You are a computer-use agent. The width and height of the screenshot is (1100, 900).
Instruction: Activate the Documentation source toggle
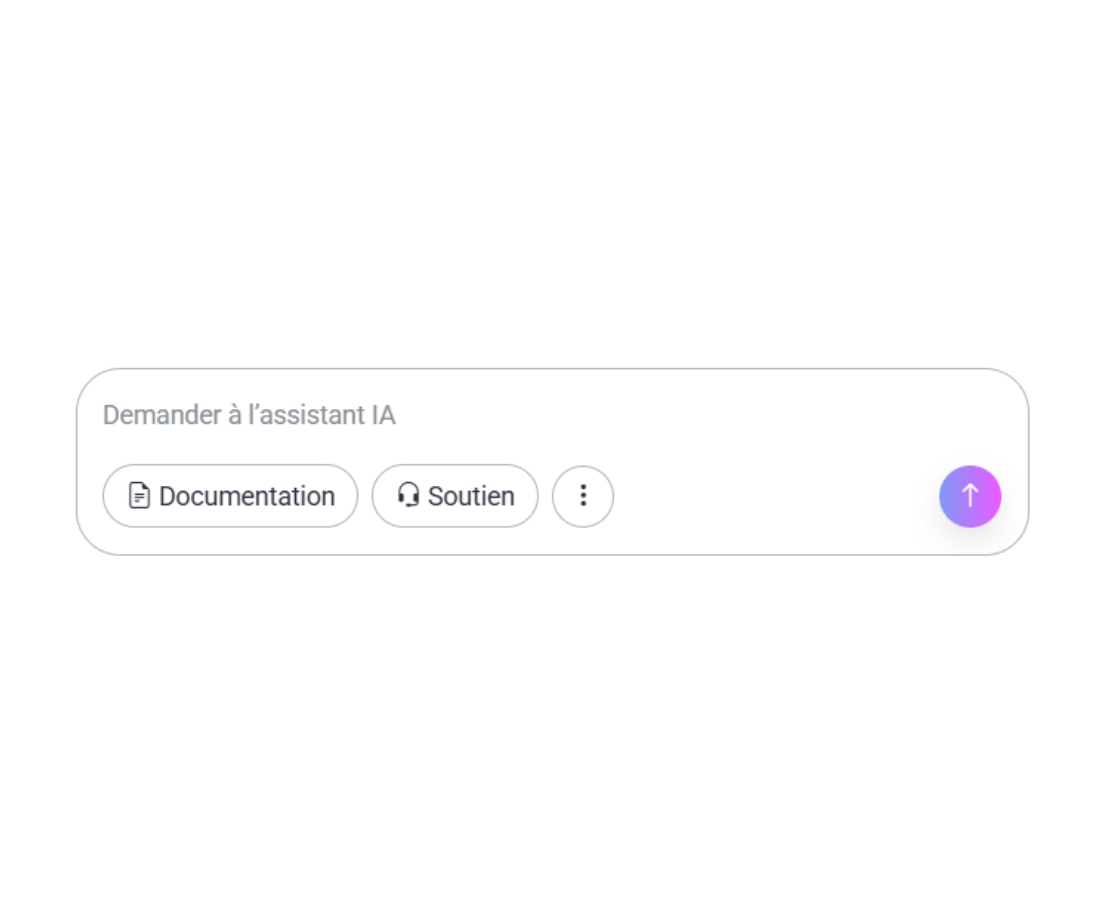(x=230, y=495)
